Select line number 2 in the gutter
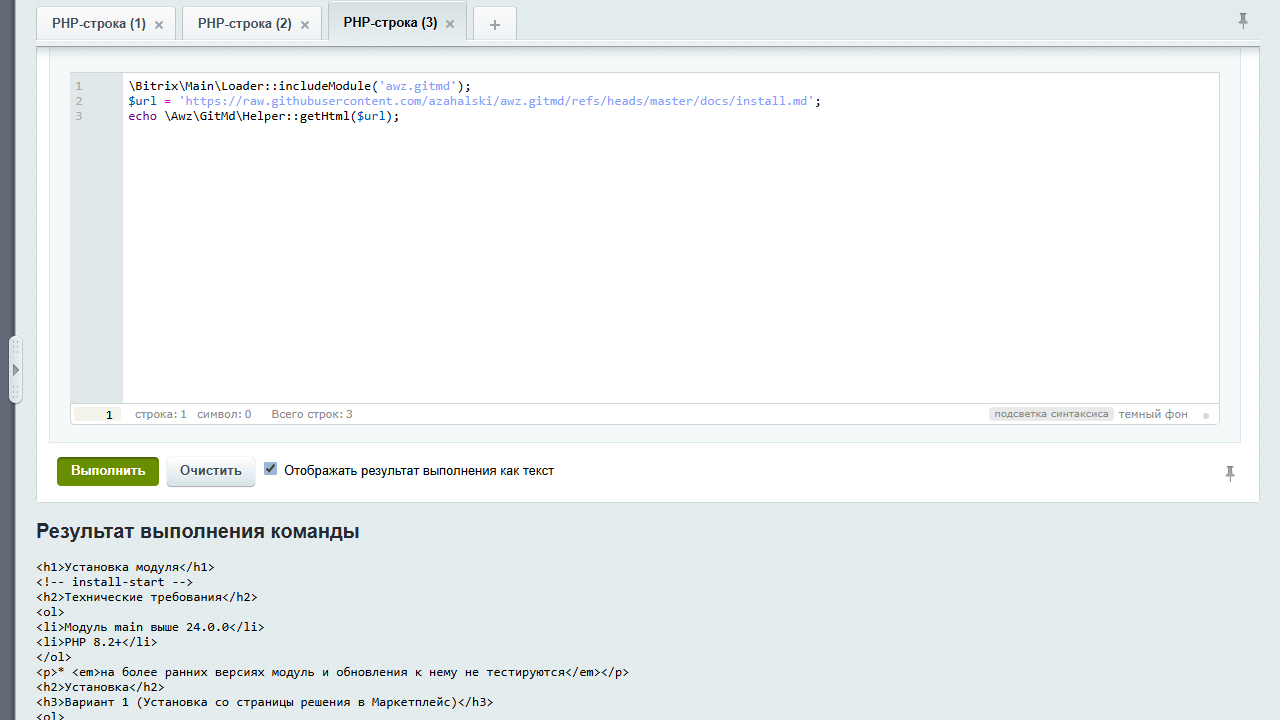 [77, 101]
